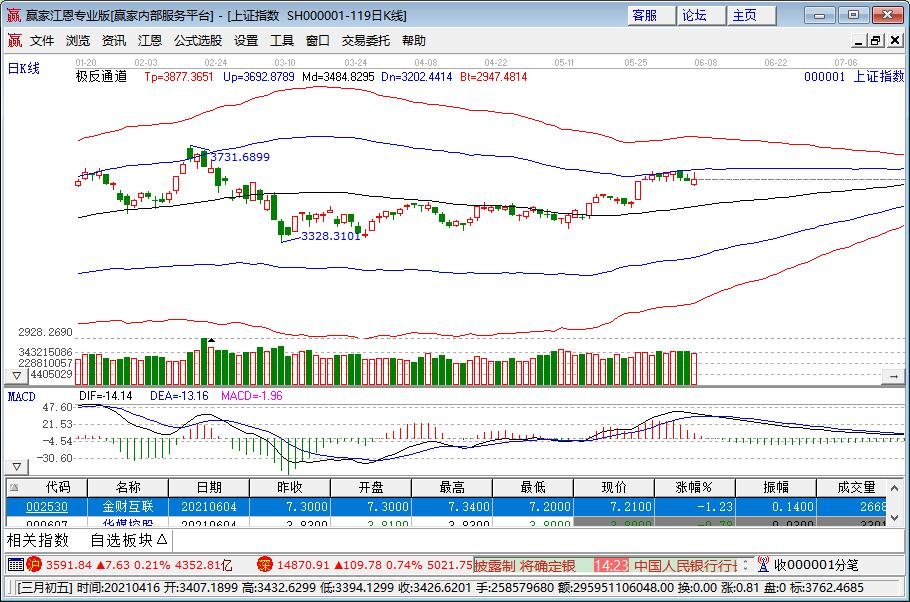910x602 pixels.
Task: Switch to the 相关指数 tab
Action: coord(38,540)
